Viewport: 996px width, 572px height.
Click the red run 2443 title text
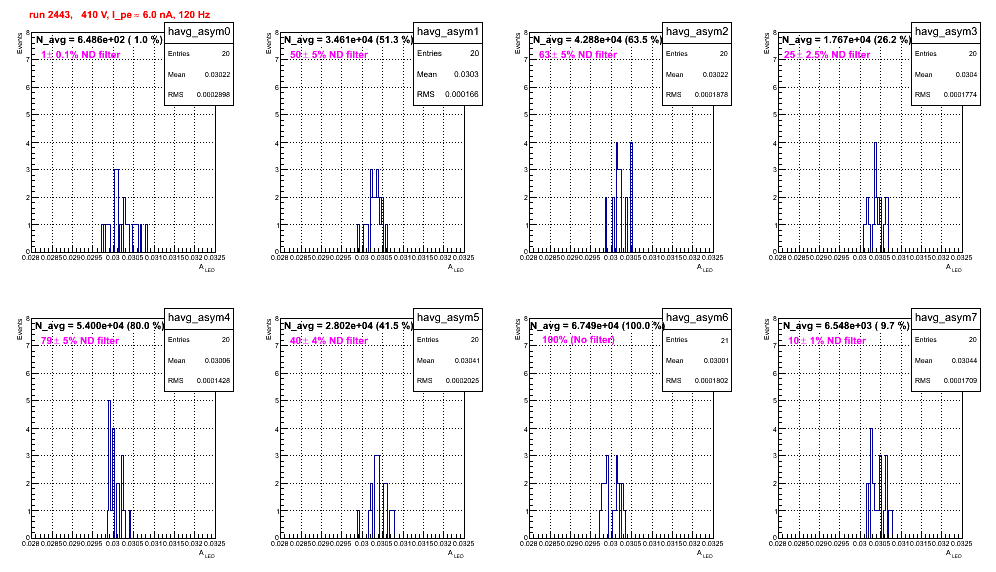[119, 15]
